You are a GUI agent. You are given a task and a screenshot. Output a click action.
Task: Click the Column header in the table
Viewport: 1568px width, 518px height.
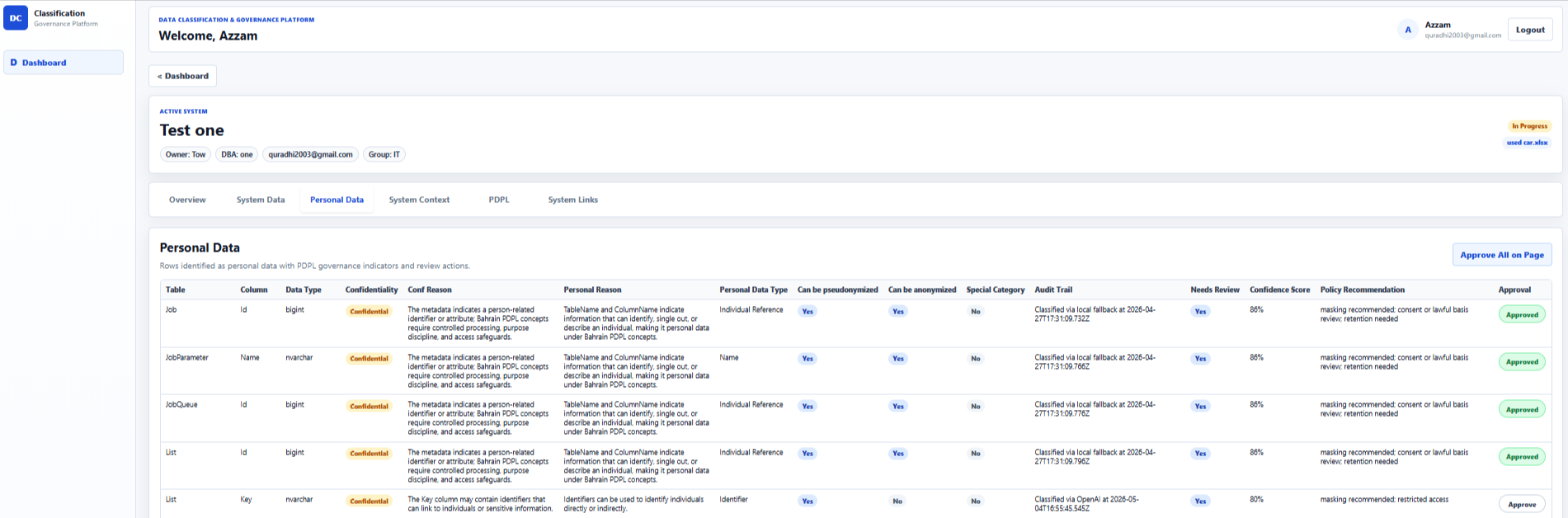[254, 290]
